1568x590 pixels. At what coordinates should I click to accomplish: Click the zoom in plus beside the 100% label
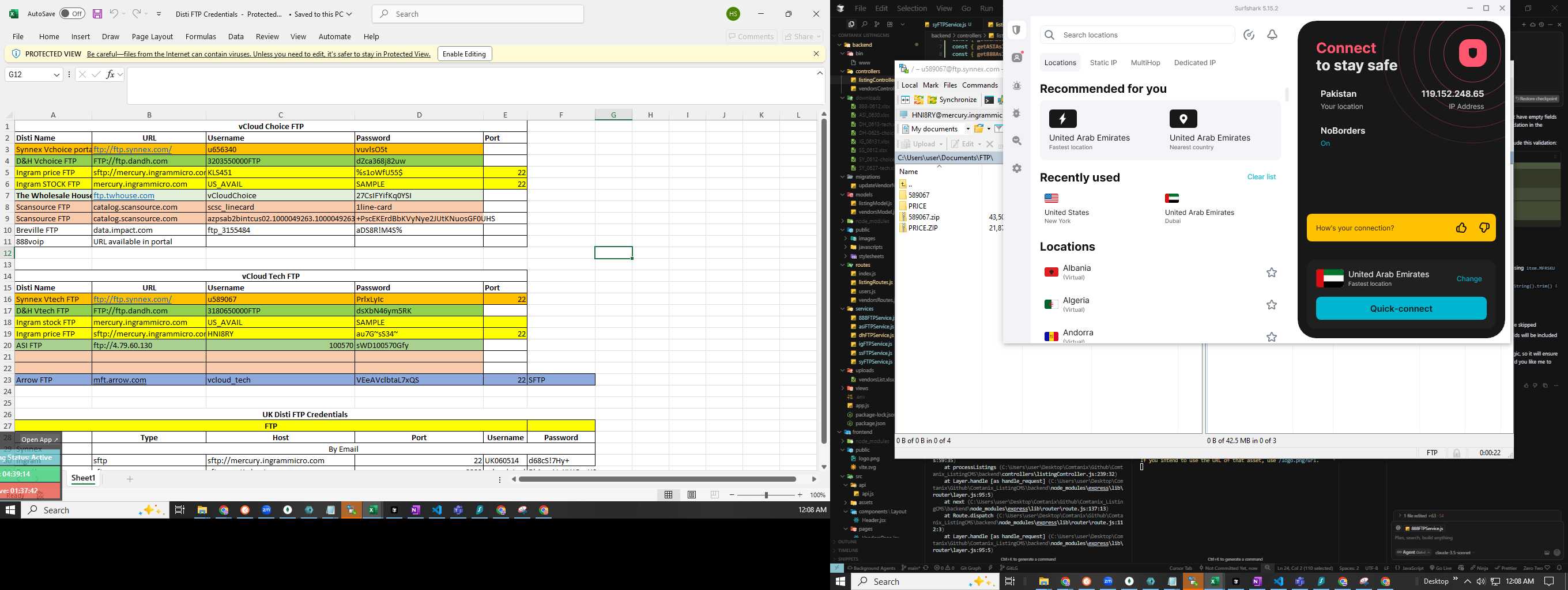(800, 494)
